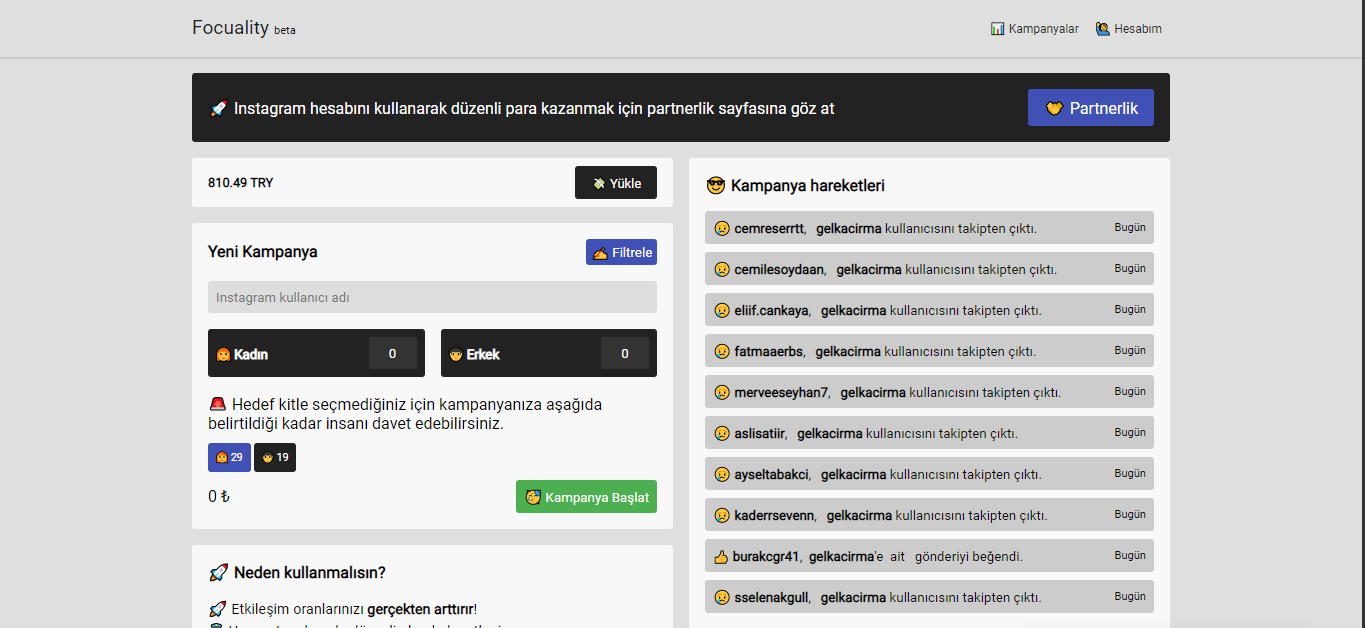Click the Partnerlik button
1365x628 pixels.
click(1091, 108)
